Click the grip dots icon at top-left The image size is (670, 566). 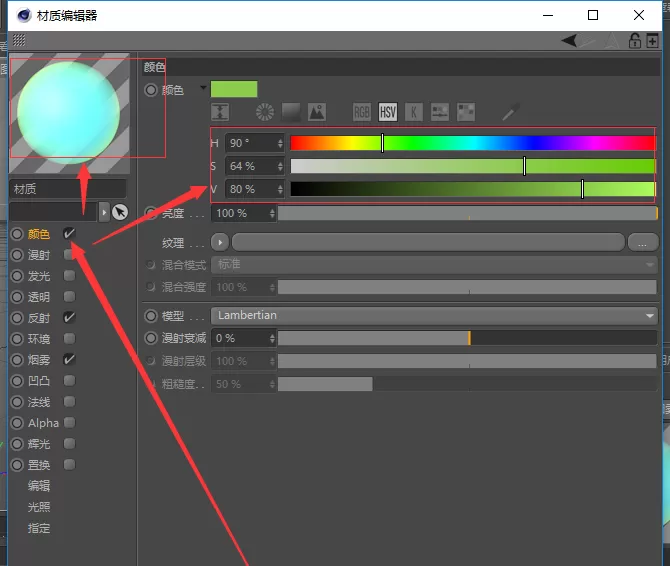pos(19,40)
